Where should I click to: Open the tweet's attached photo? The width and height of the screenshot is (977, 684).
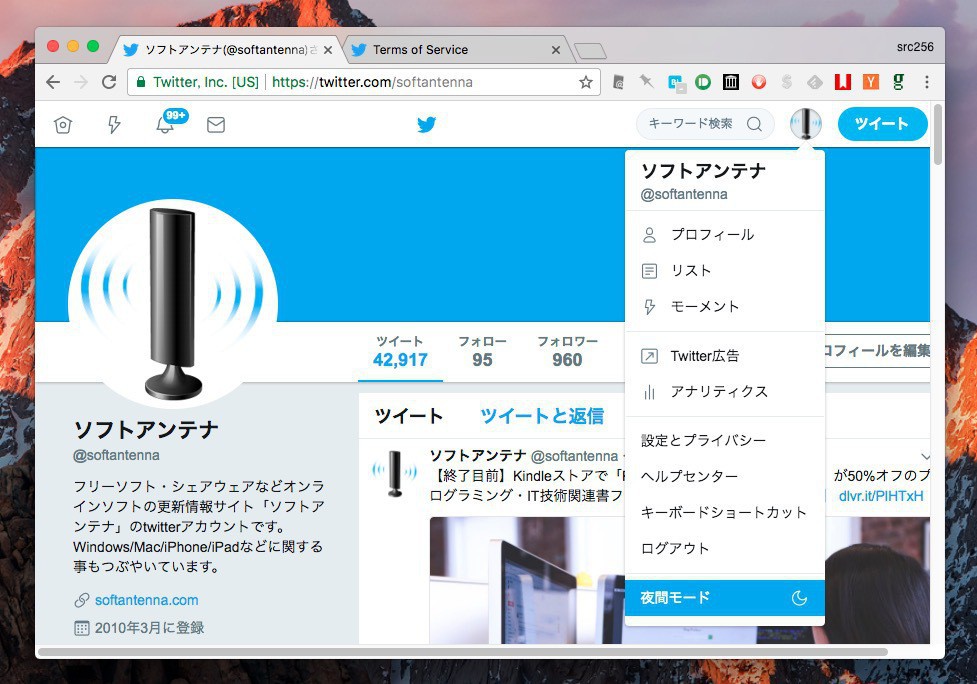point(527,581)
